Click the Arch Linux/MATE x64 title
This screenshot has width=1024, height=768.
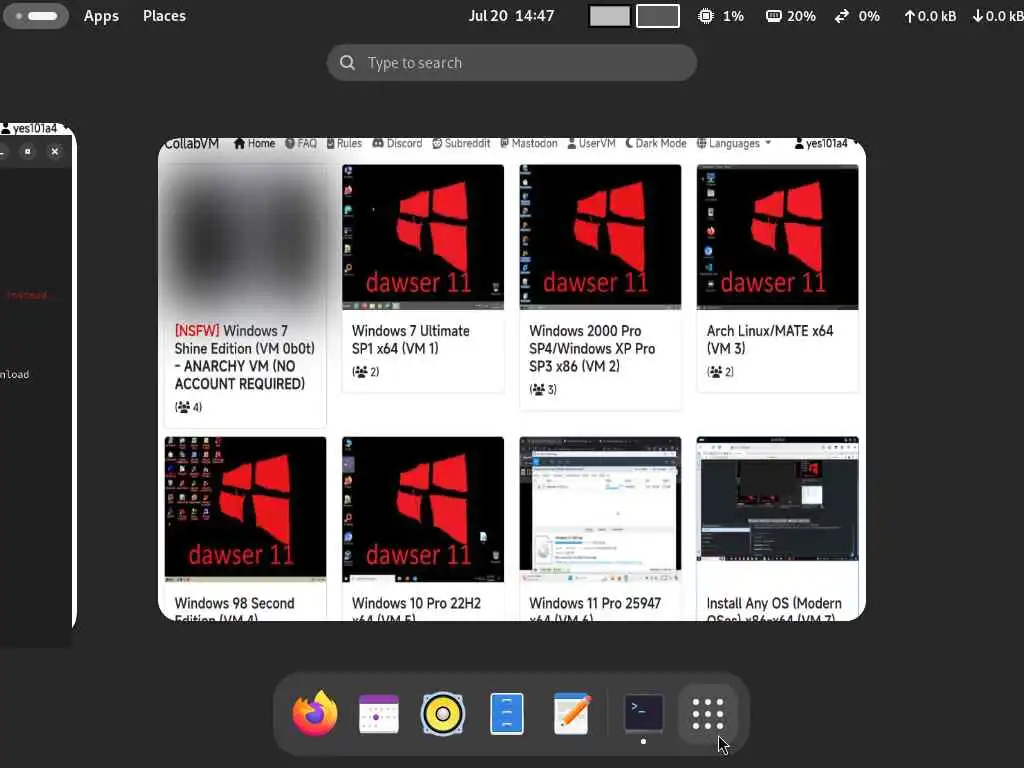(770, 340)
